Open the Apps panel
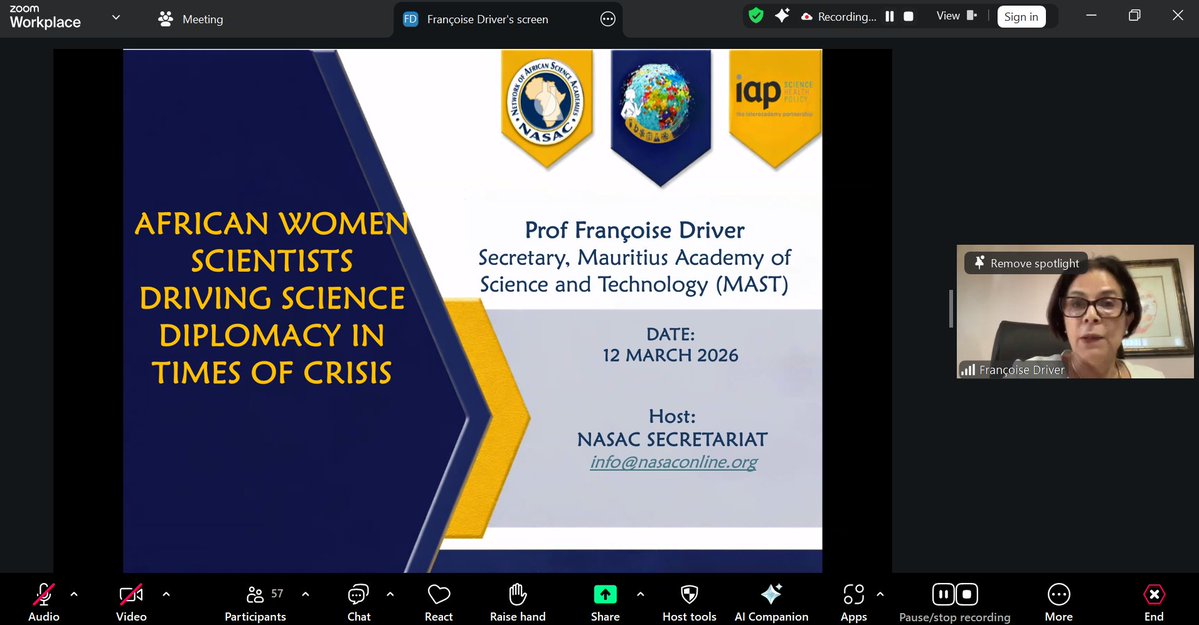This screenshot has height=625, width=1199. click(853, 598)
